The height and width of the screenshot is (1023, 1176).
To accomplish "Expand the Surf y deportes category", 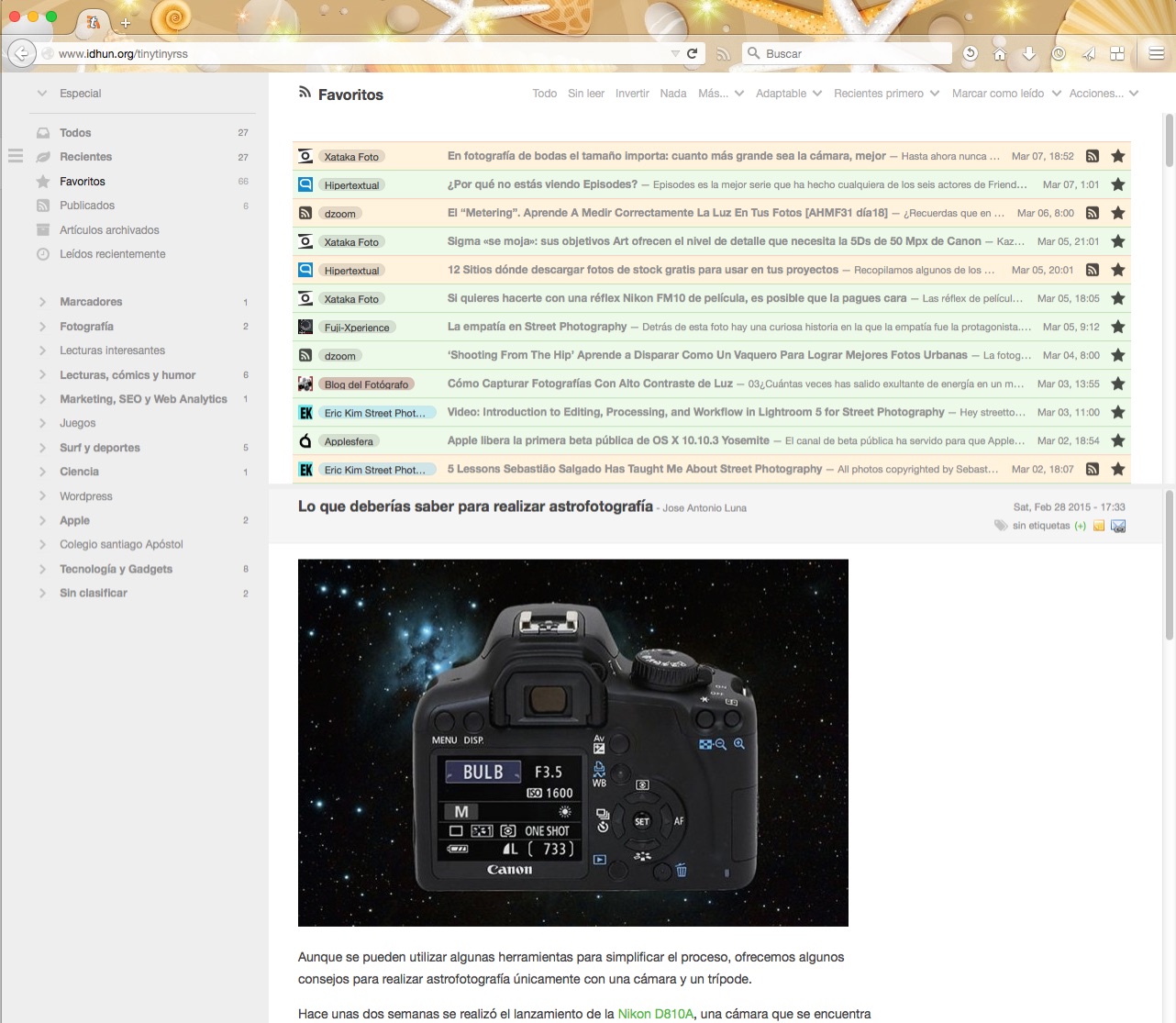I will 42,448.
